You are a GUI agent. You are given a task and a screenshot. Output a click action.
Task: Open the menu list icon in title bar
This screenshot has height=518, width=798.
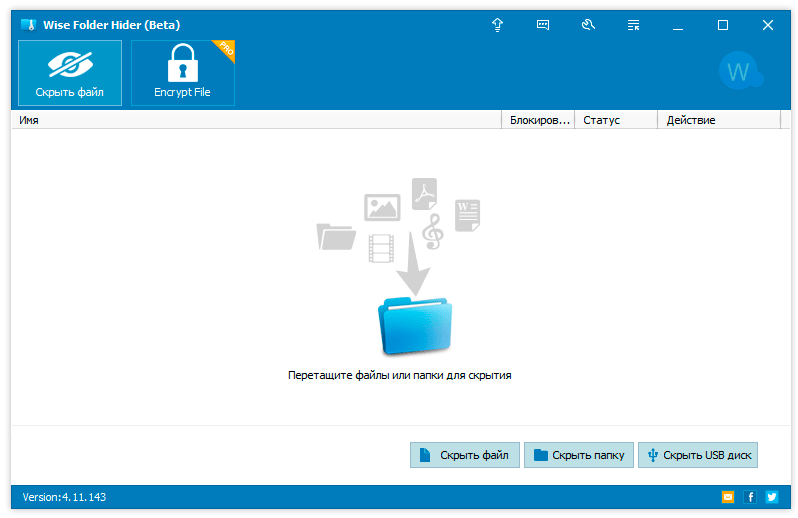click(633, 25)
